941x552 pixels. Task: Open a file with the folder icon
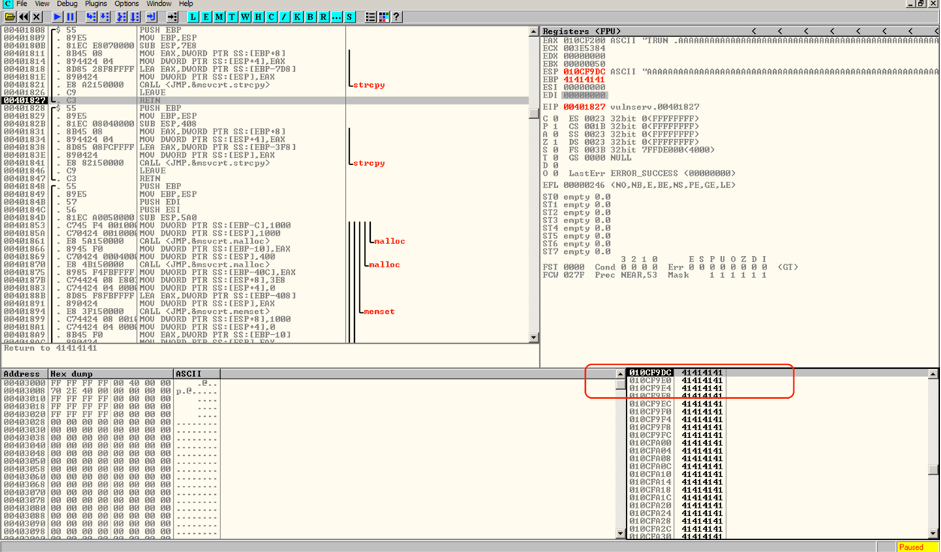[x=10, y=17]
